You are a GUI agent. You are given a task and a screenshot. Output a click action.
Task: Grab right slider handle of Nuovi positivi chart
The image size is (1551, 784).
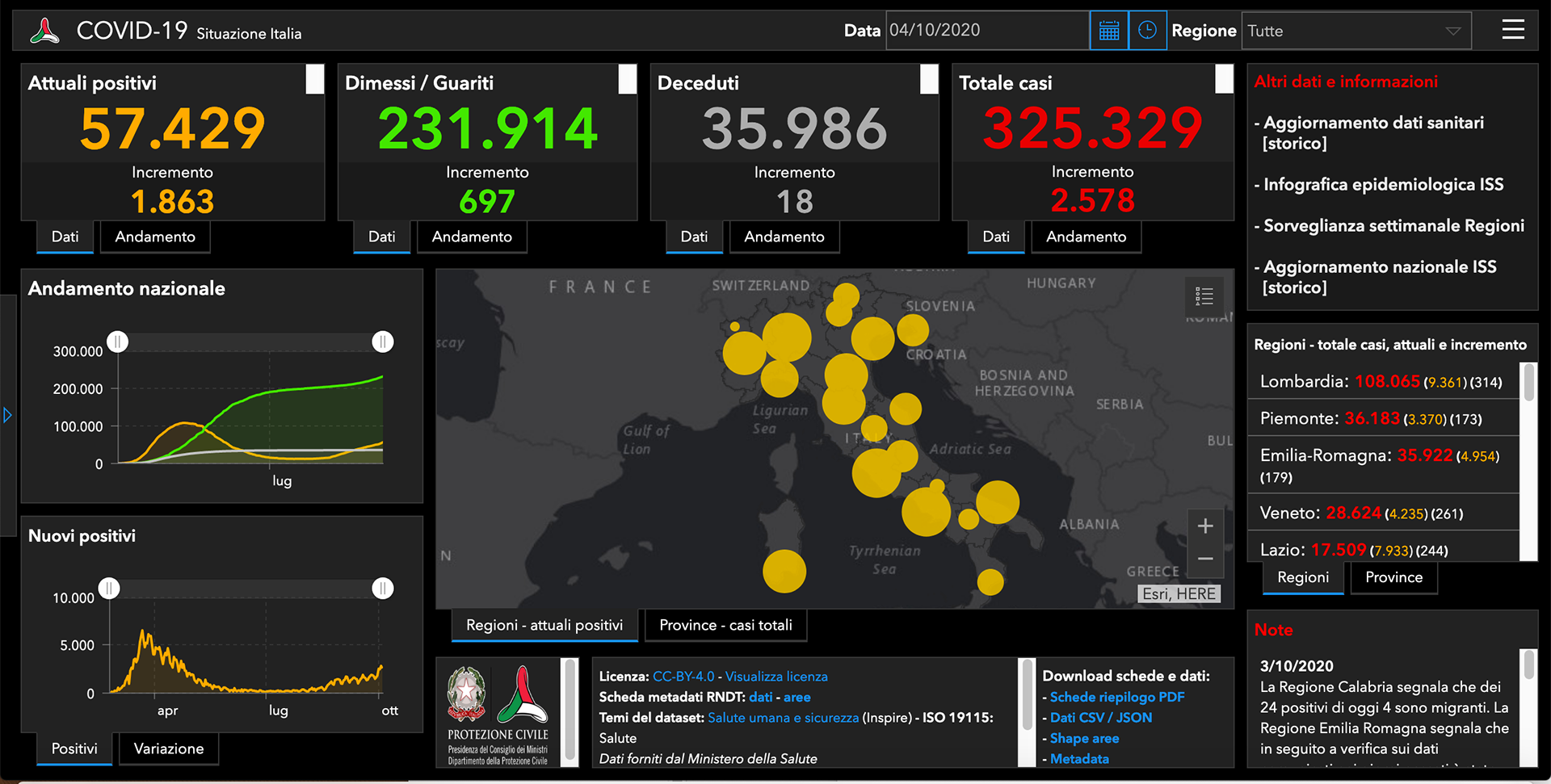[x=383, y=588]
